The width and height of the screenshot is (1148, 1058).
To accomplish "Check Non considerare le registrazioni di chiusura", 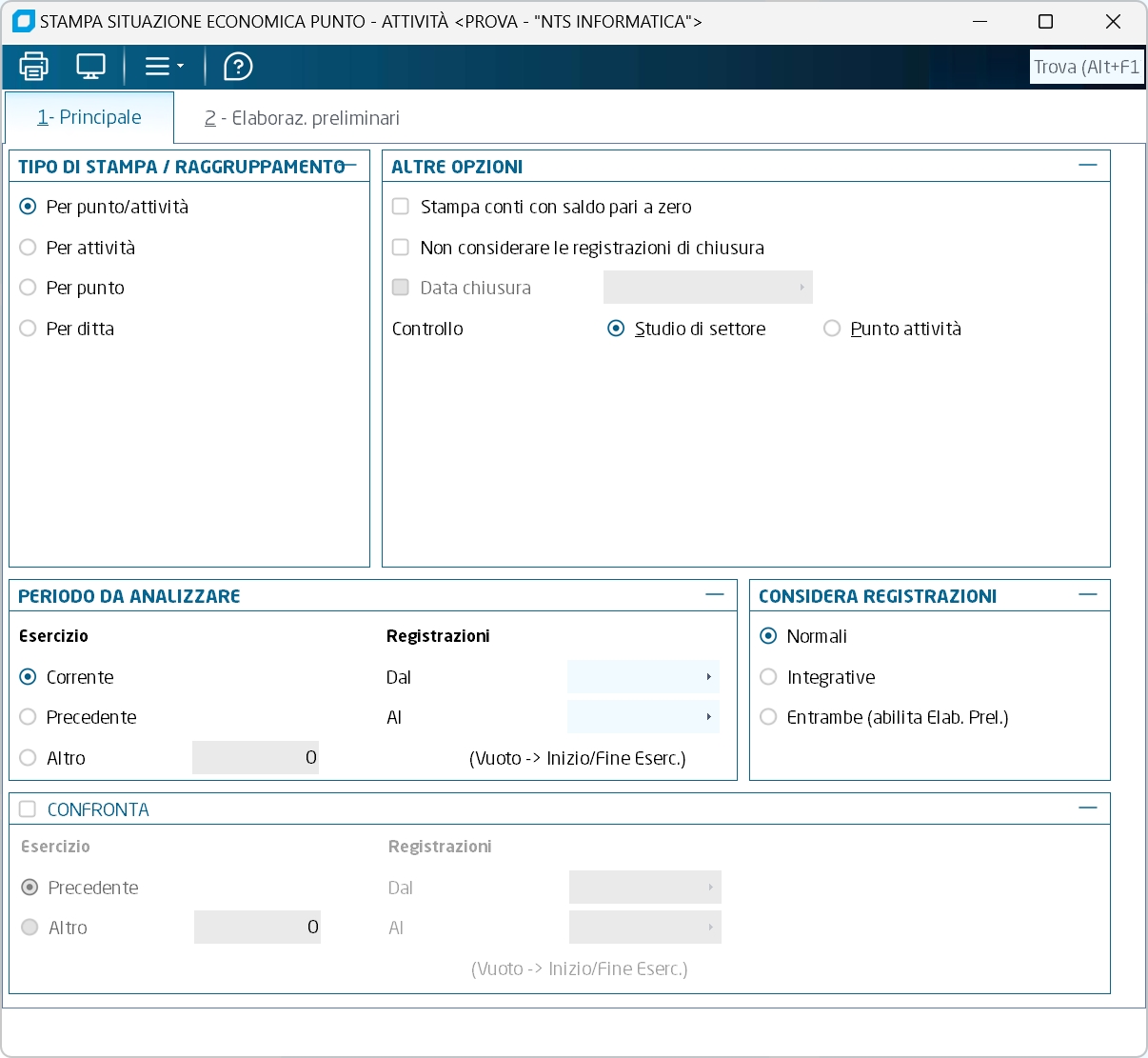I will [401, 248].
